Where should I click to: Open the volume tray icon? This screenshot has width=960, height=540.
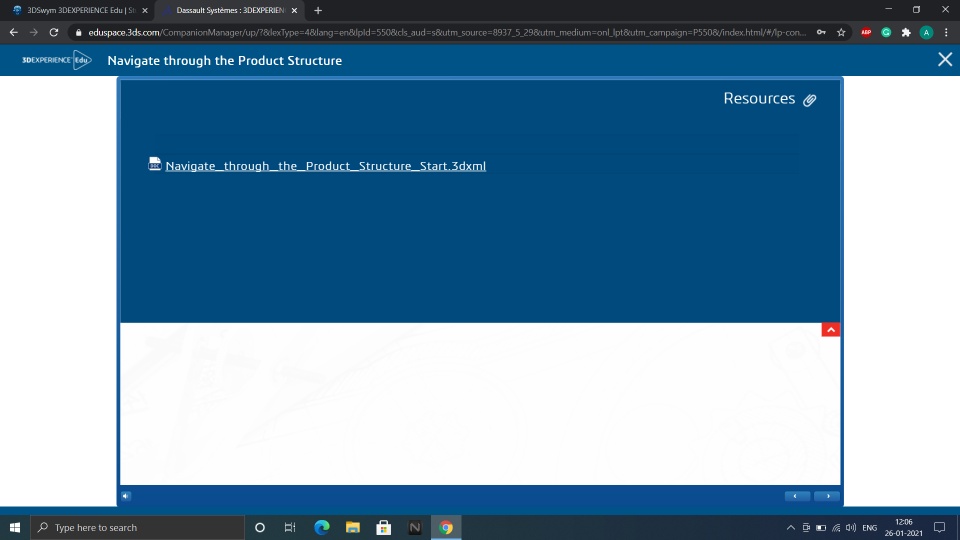click(851, 527)
